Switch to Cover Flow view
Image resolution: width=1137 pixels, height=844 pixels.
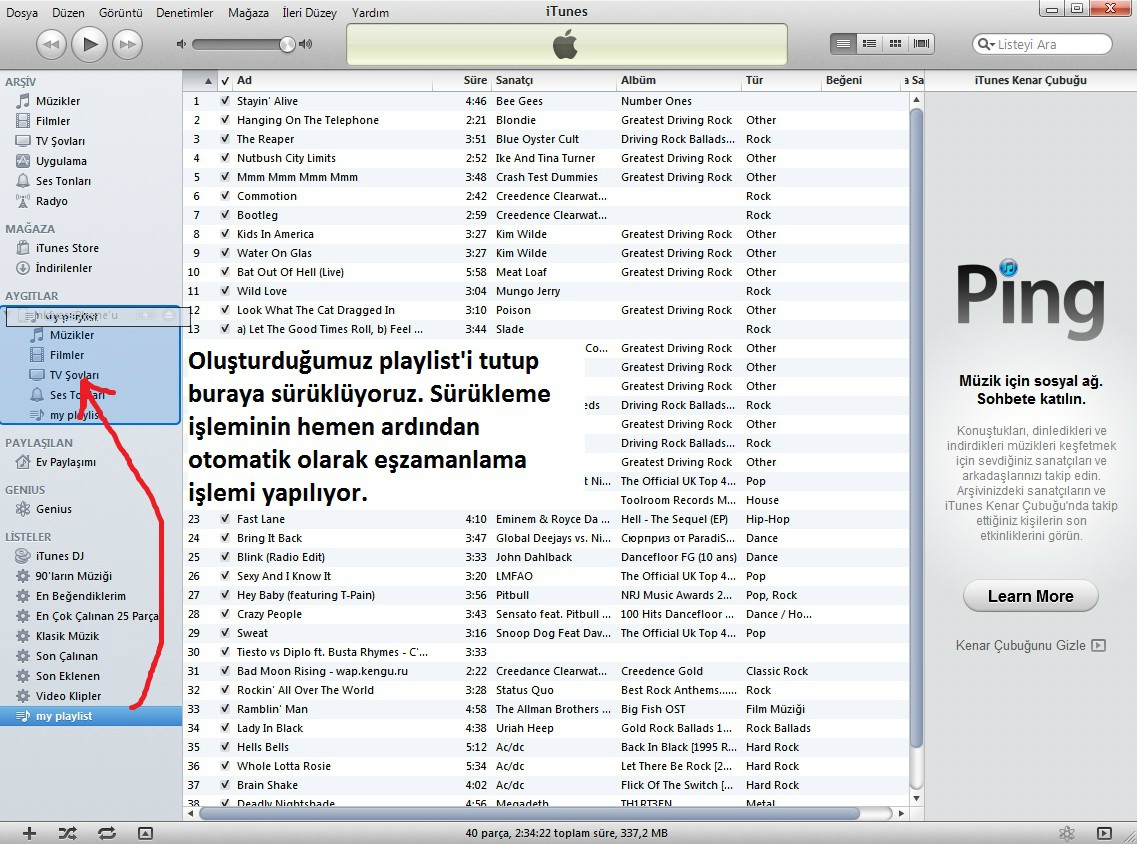pos(922,44)
